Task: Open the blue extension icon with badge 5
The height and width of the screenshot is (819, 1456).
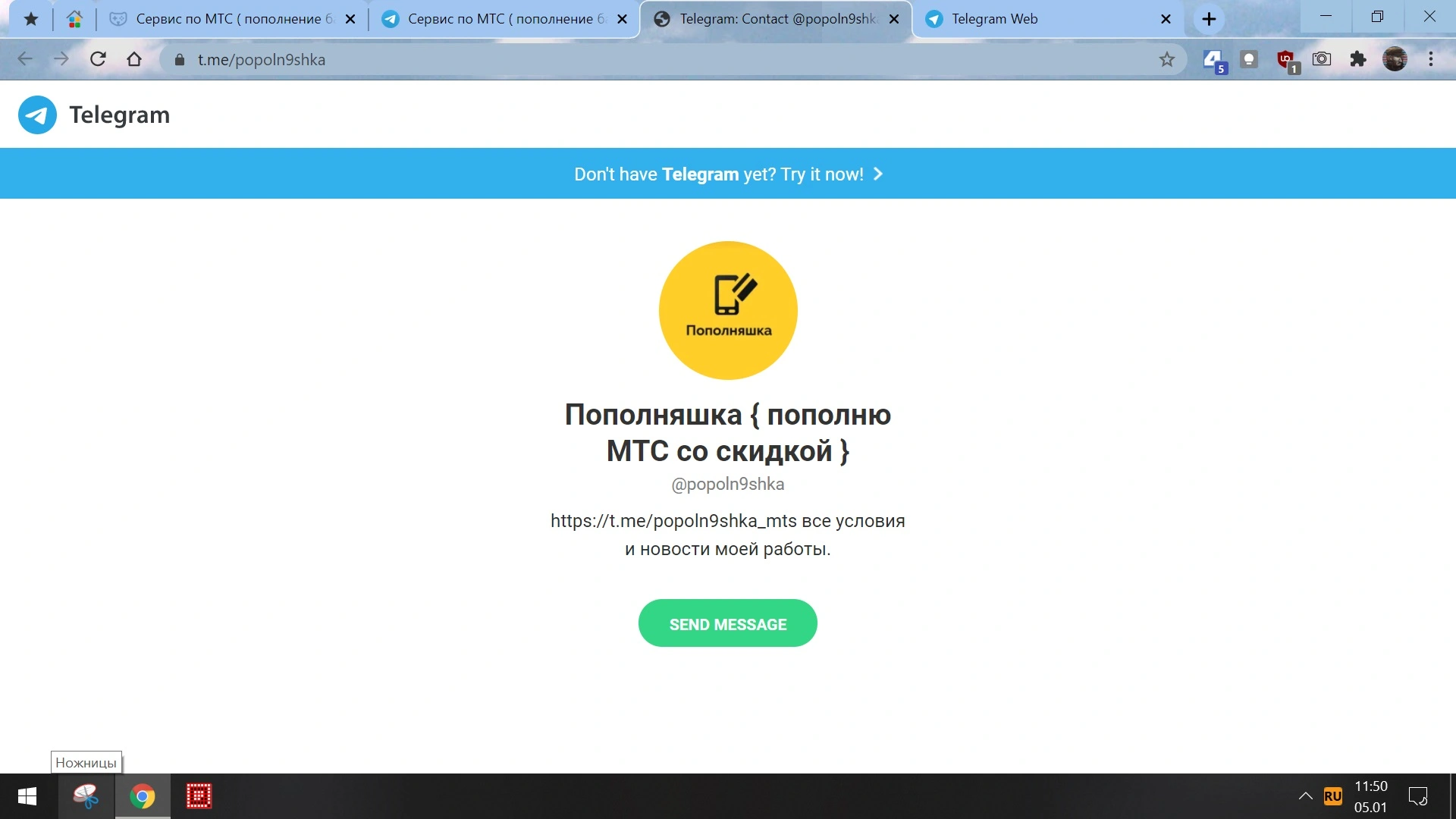Action: 1214,60
